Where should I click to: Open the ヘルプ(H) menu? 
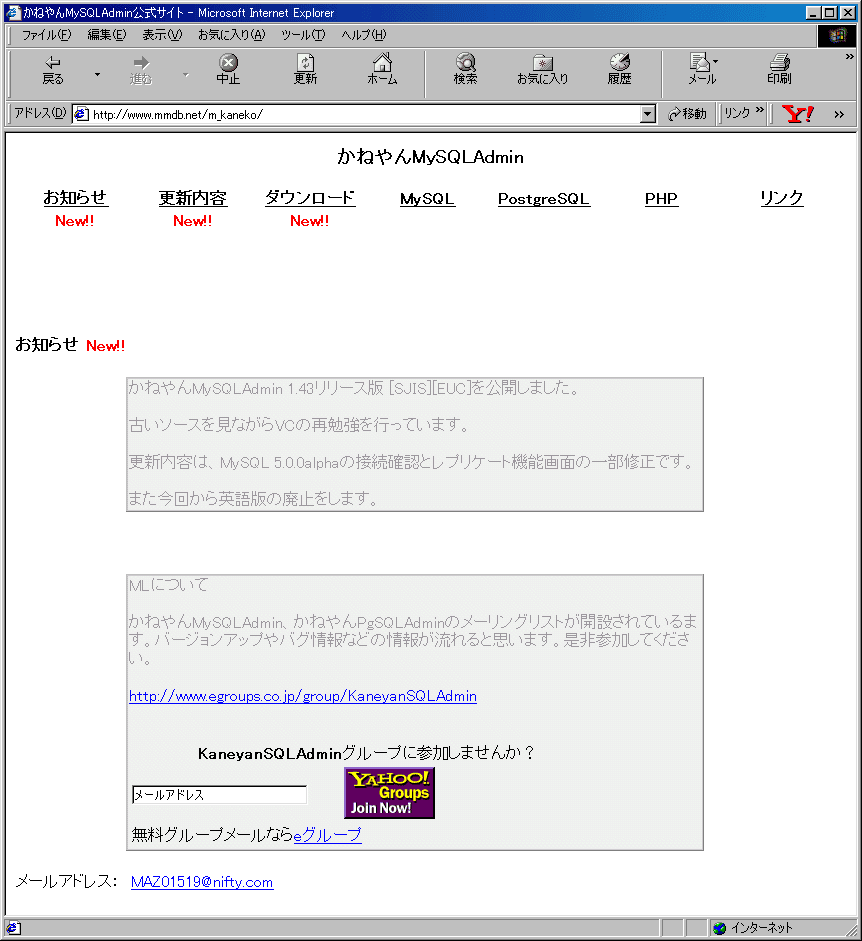click(364, 35)
